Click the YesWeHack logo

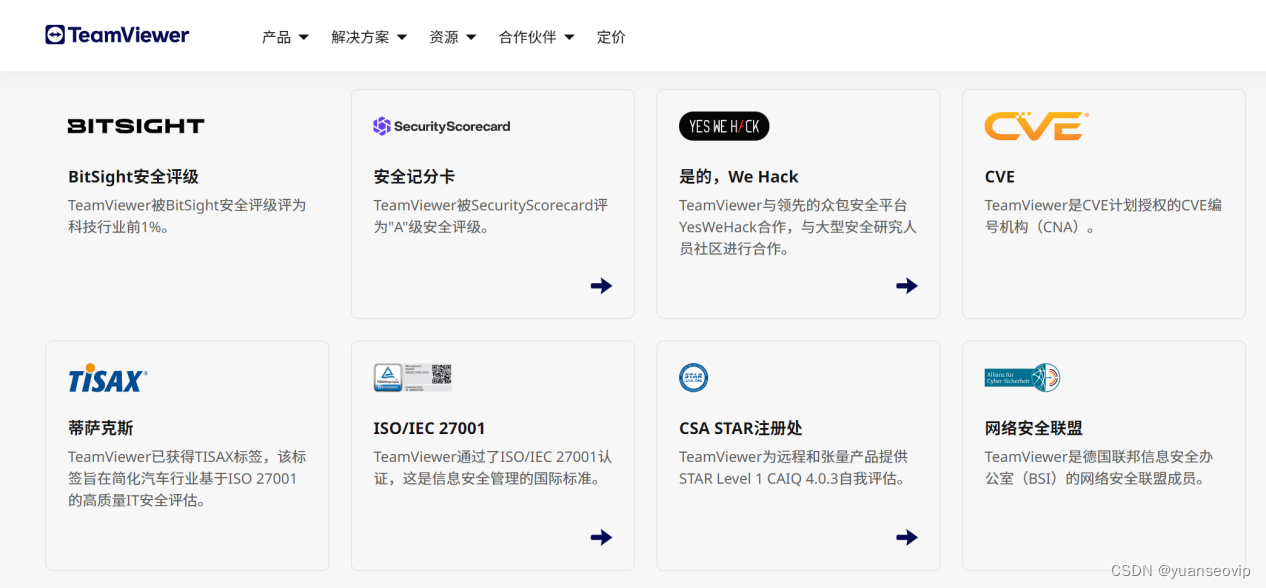[x=724, y=126]
